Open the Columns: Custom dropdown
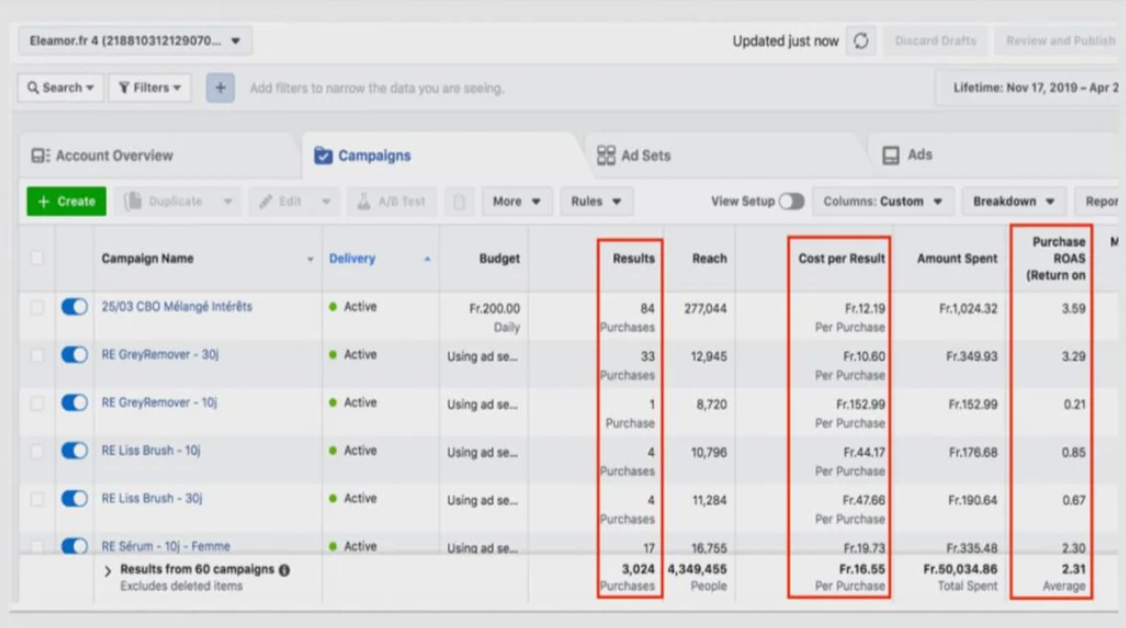The width and height of the screenshot is (1126, 628). [x=882, y=201]
